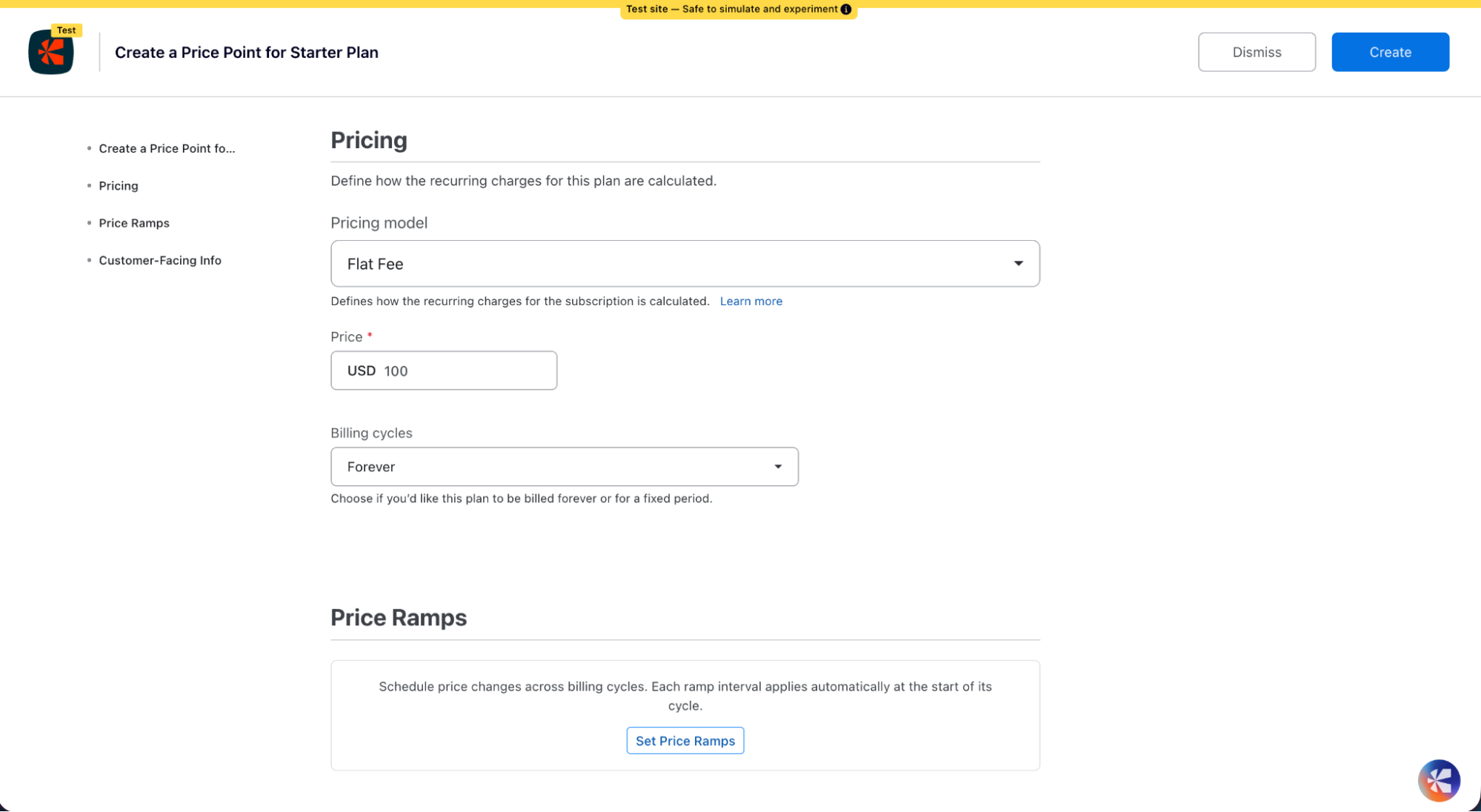Go to Create a Price Point section
Screen dimensions: 1481x812
click(167, 149)
